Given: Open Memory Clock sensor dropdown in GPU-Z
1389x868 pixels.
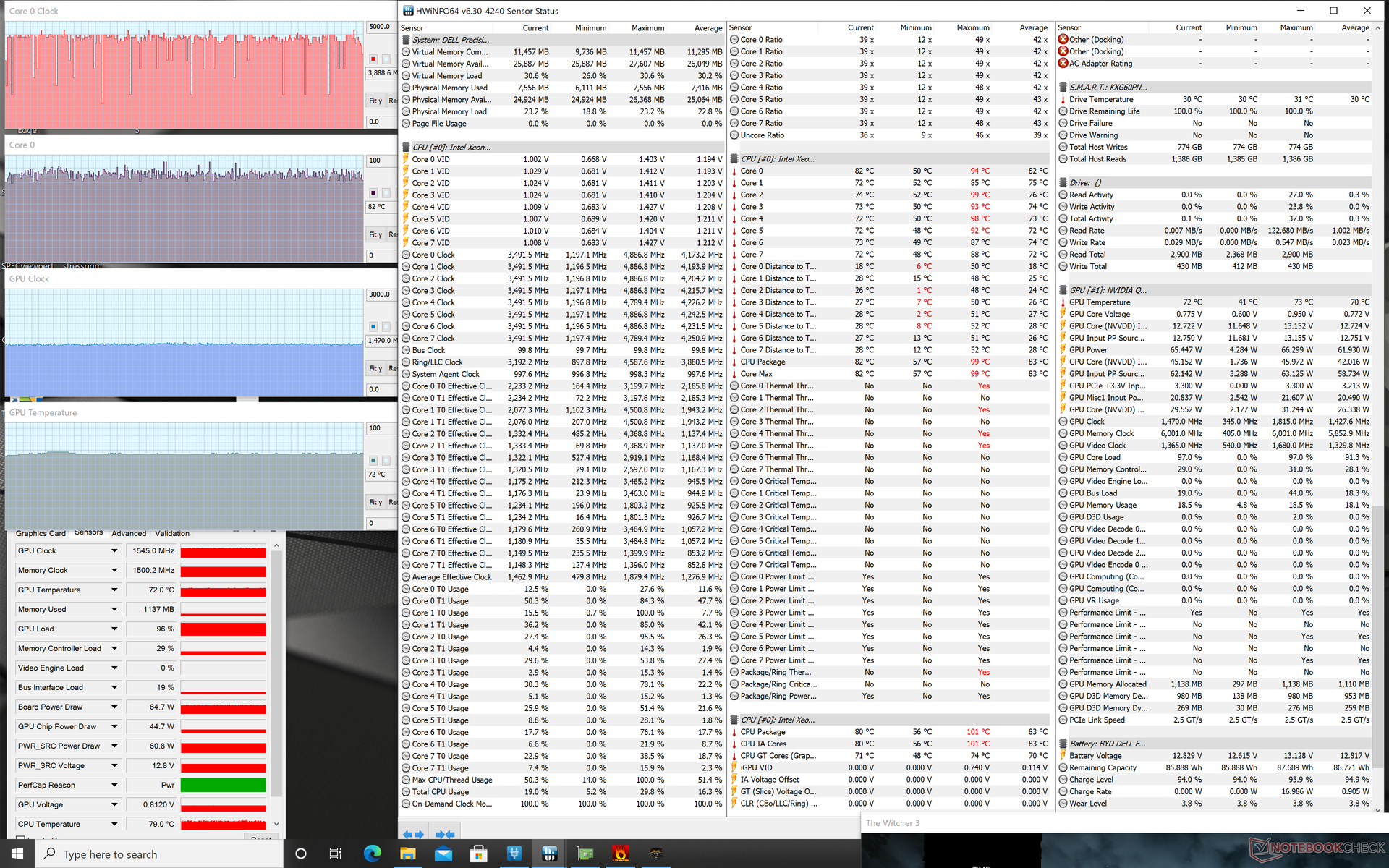Looking at the screenshot, I should coord(114,571).
